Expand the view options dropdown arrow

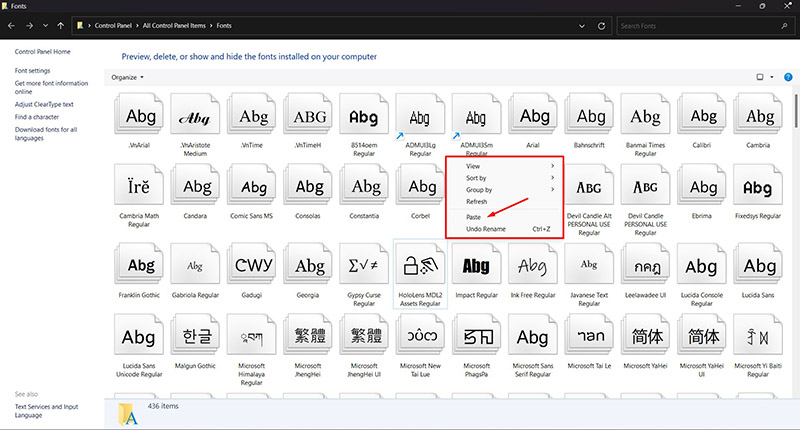771,77
